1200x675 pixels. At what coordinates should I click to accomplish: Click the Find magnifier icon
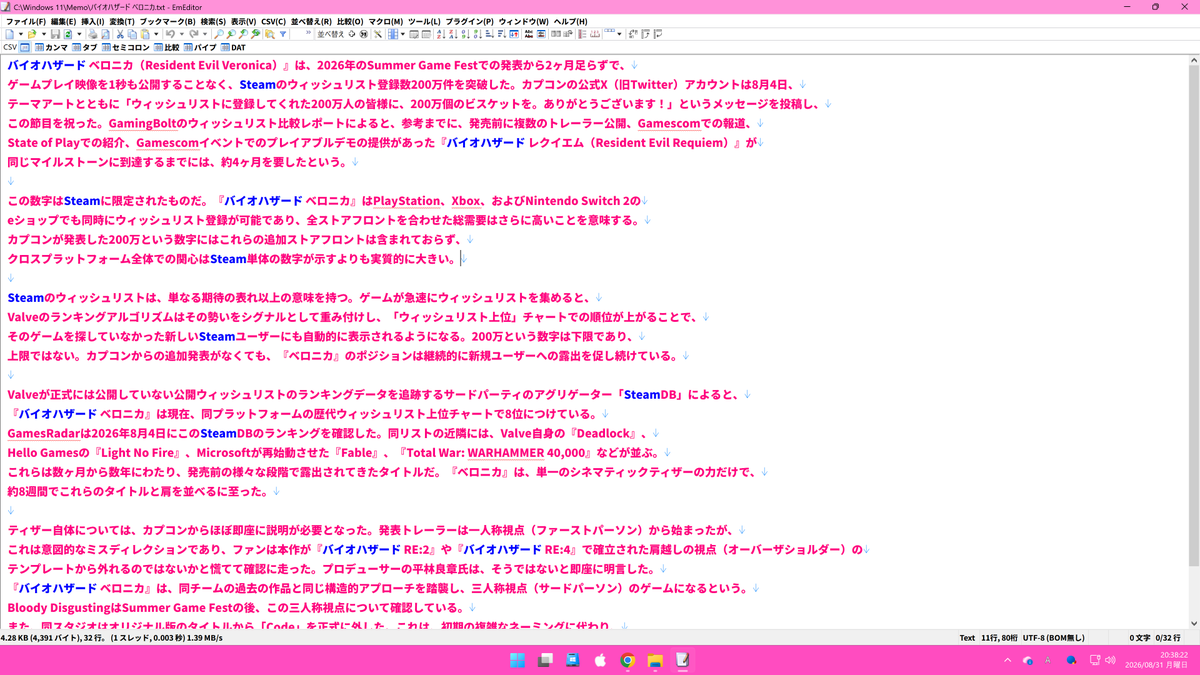click(x=219, y=34)
